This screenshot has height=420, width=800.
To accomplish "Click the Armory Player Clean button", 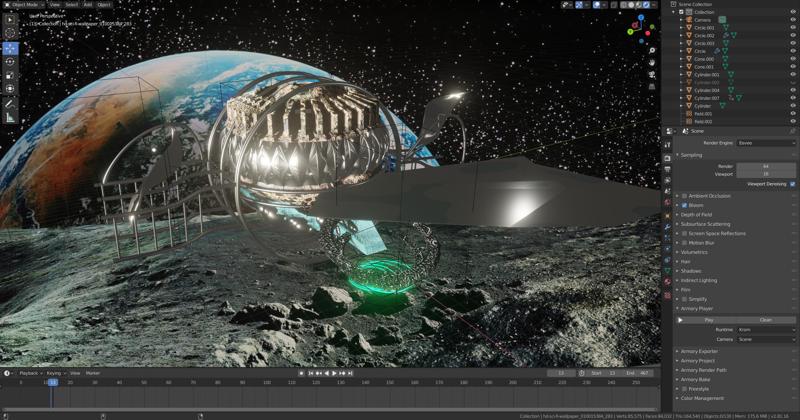I will [766, 320].
